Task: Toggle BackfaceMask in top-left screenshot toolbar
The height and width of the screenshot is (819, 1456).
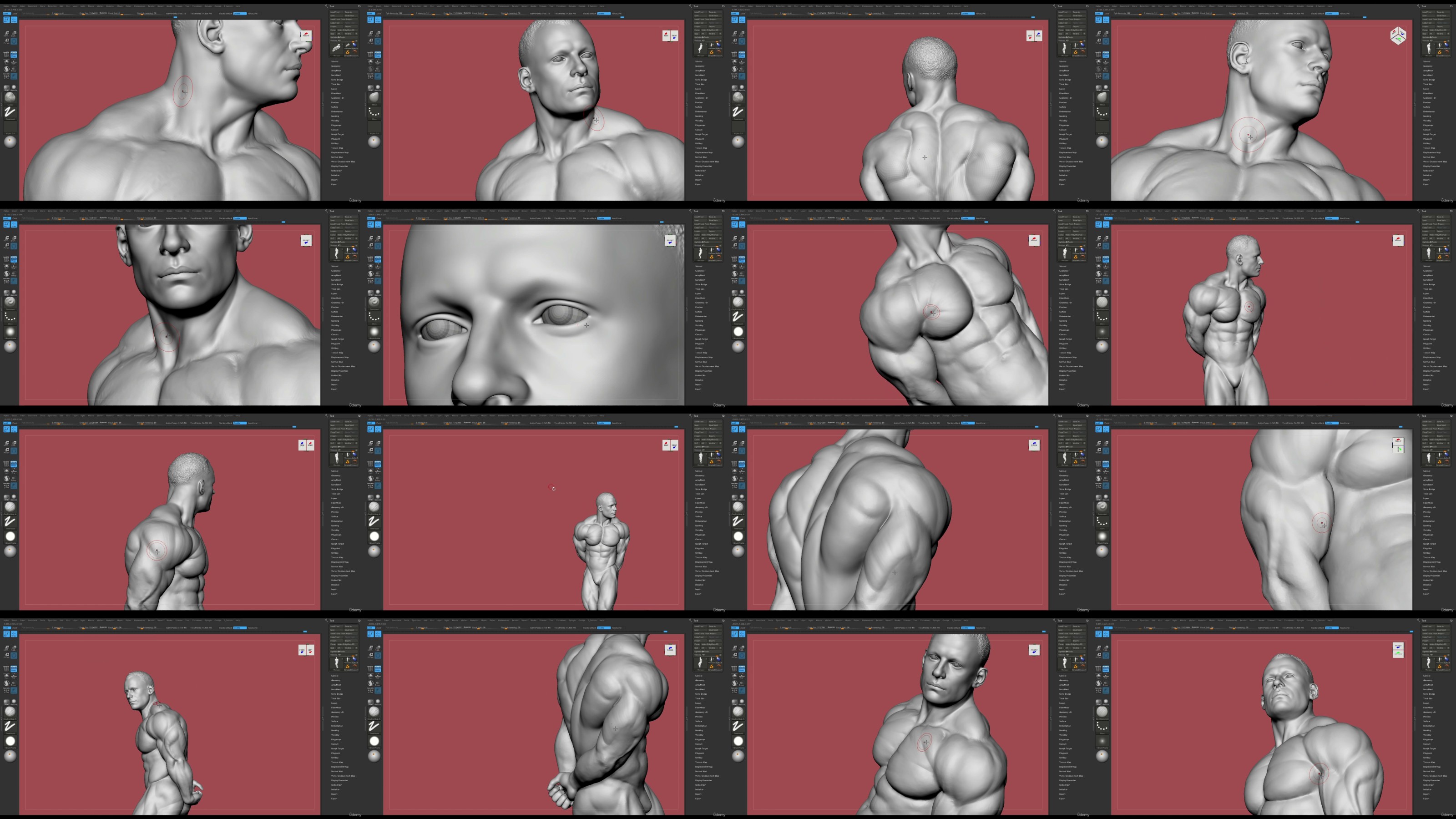Action: click(x=226, y=14)
